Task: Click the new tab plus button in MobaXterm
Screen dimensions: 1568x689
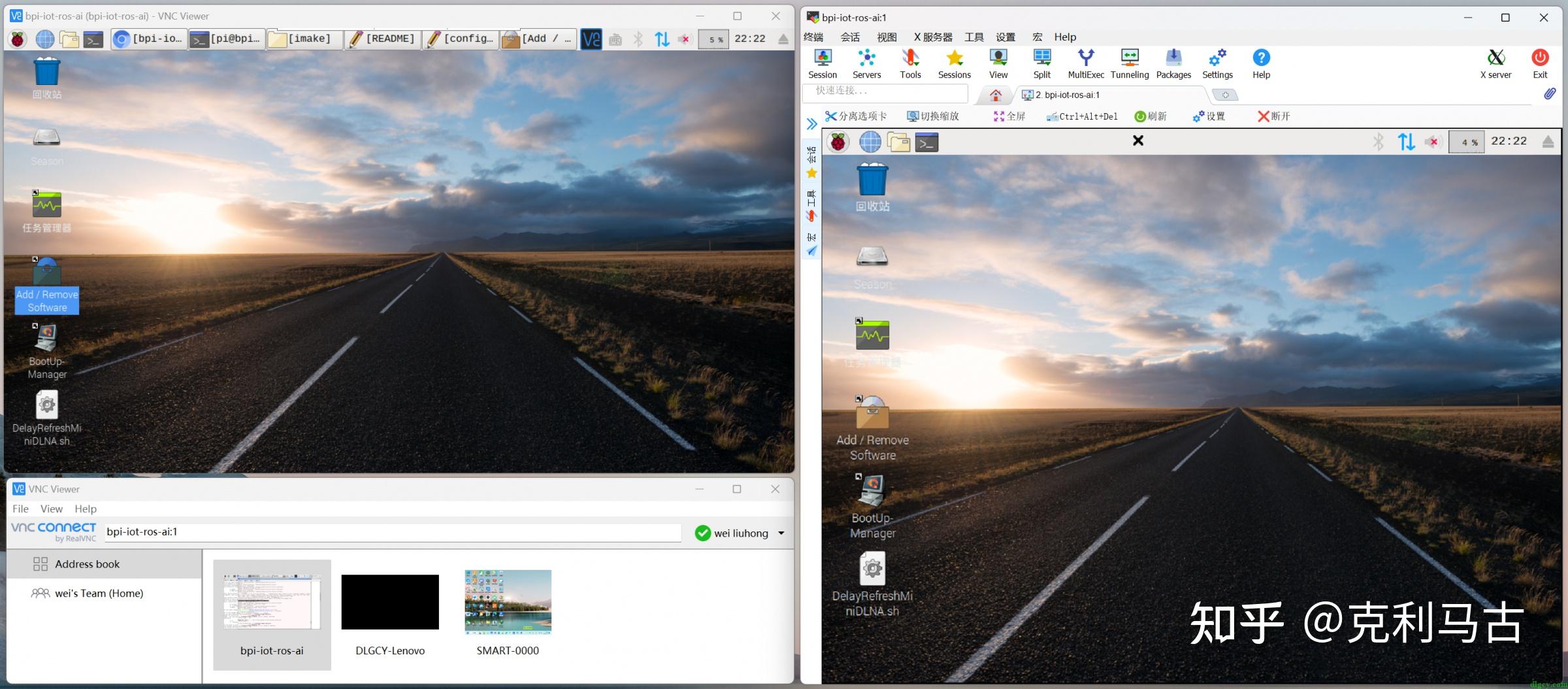Action: click(x=1225, y=95)
